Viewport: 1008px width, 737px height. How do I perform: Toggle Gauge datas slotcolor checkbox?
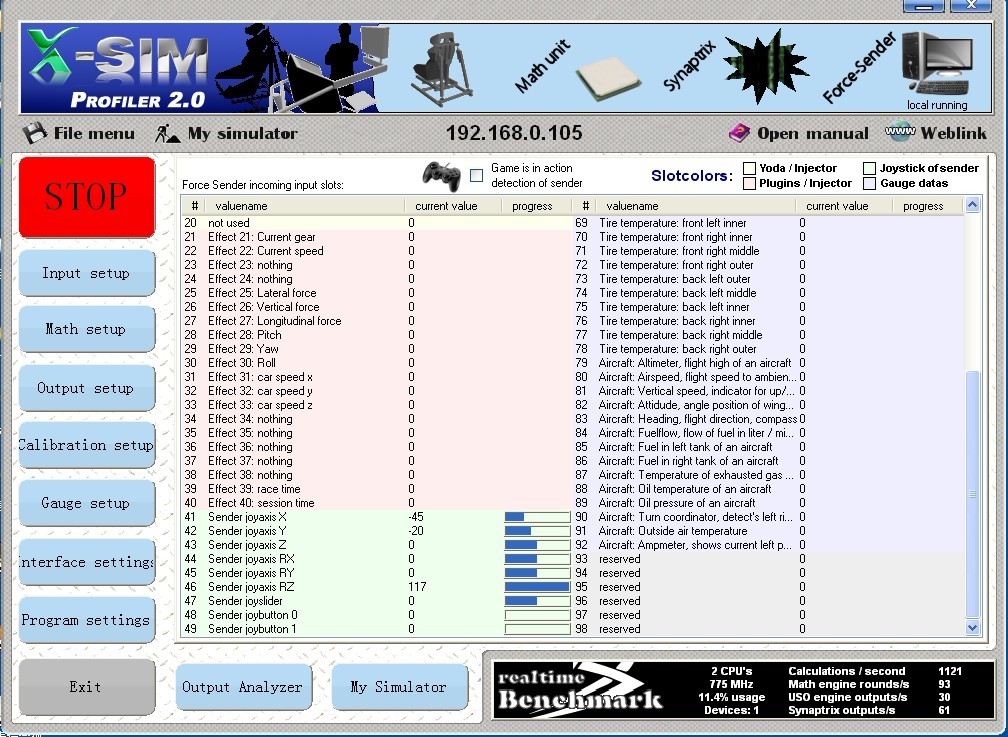tap(869, 183)
